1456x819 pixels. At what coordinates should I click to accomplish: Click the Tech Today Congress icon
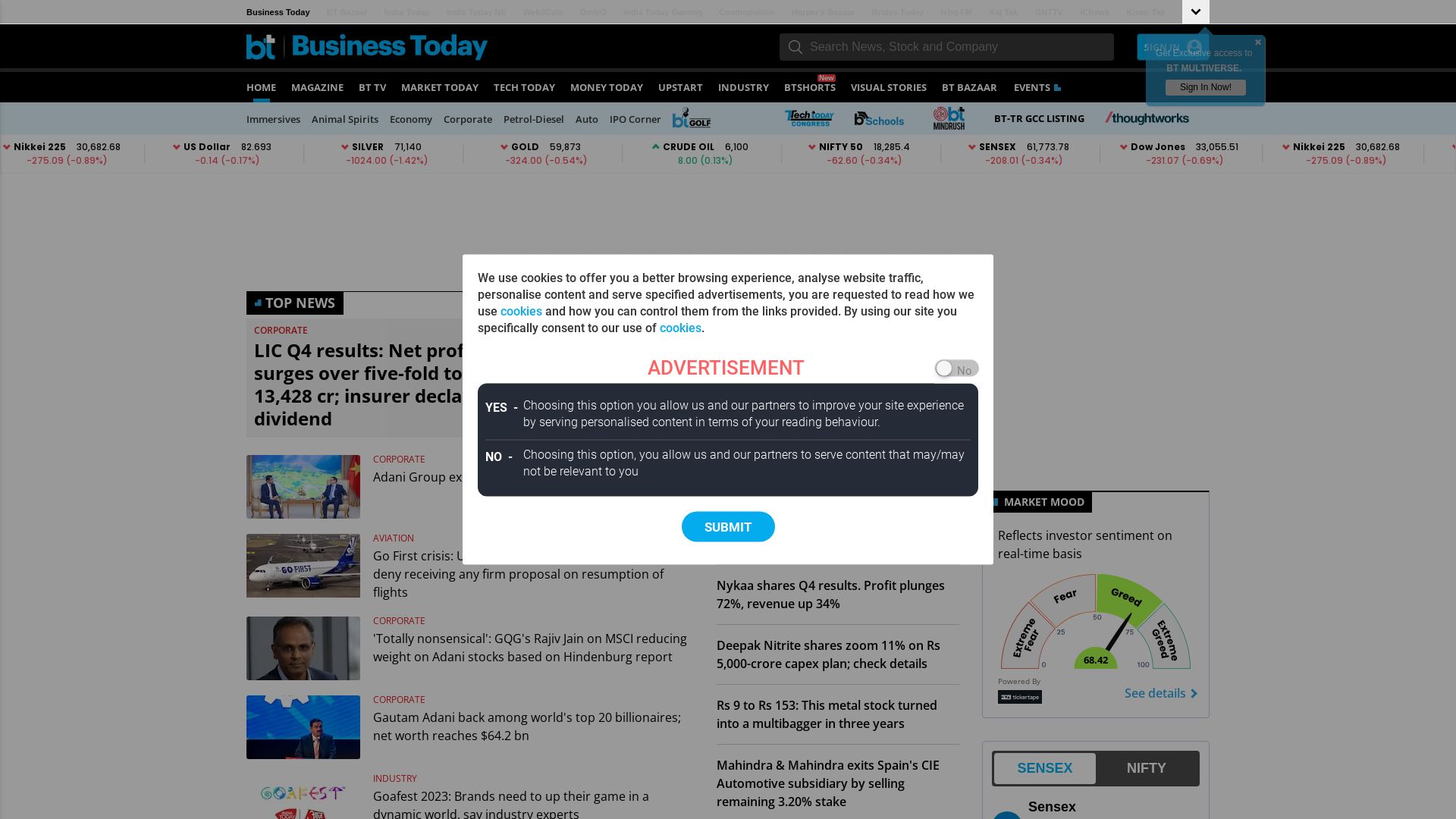(808, 117)
